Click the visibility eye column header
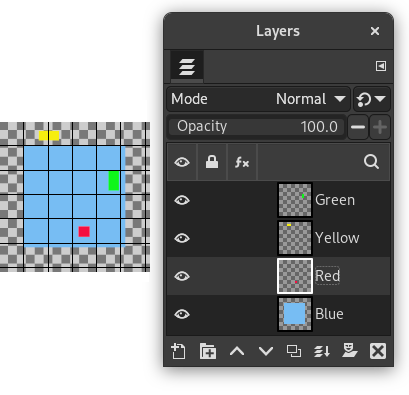Image resolution: width=409 pixels, height=395 pixels. tap(182, 162)
